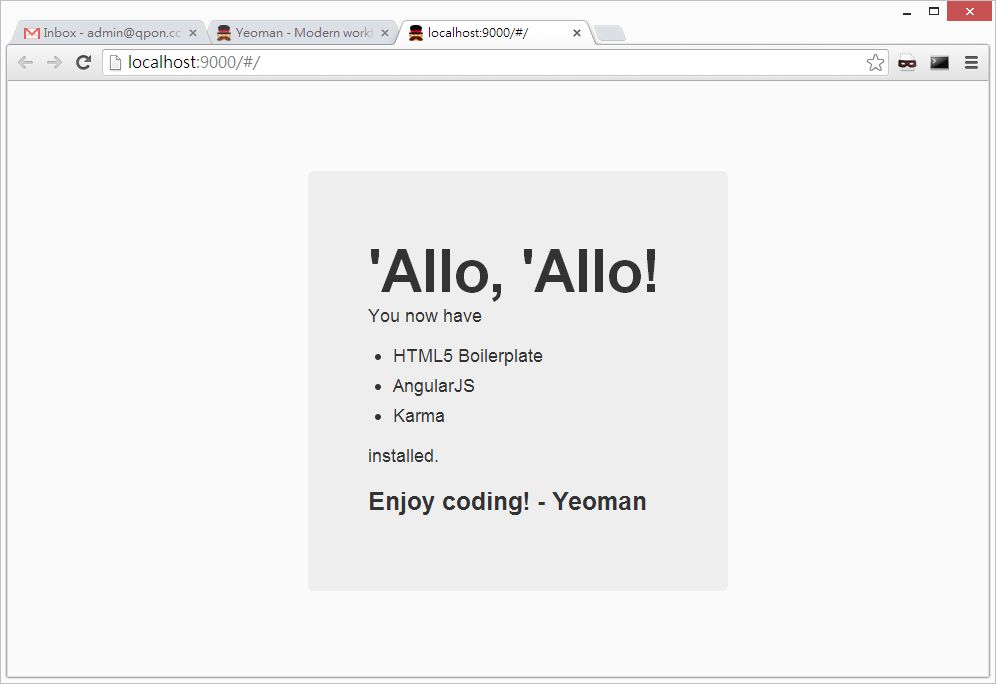Bookmark this page with the star icon
This screenshot has height=684, width=996.
(875, 63)
